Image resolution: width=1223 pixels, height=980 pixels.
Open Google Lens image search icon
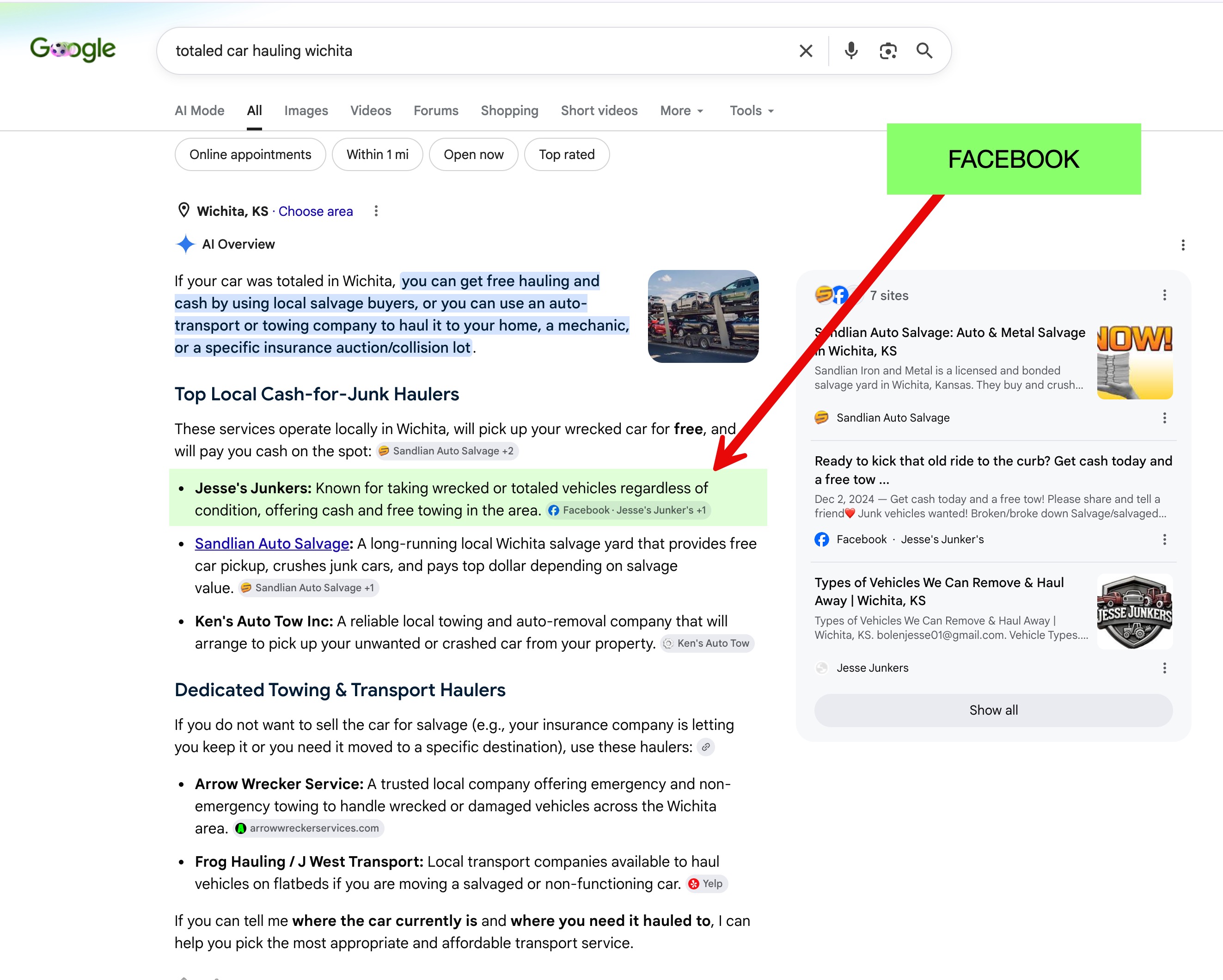pos(888,51)
